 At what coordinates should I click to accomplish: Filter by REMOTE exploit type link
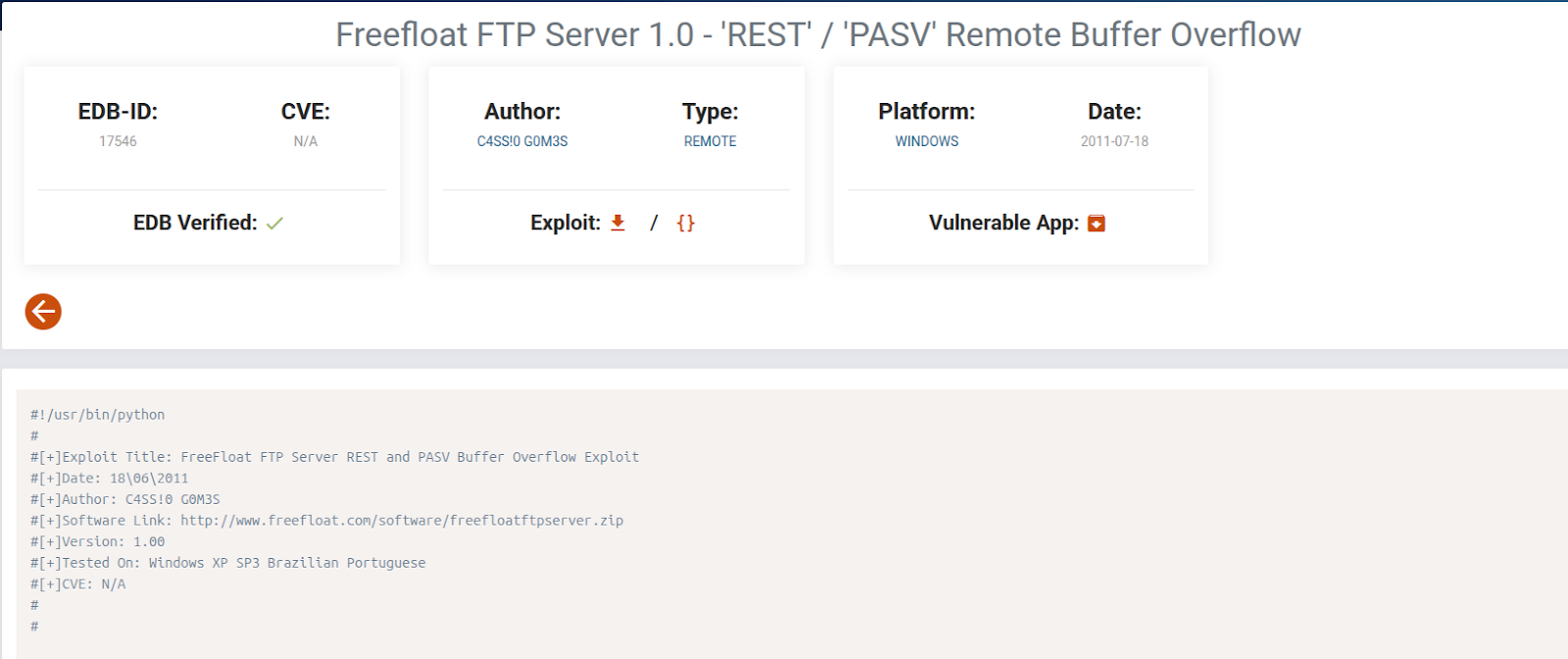[710, 141]
